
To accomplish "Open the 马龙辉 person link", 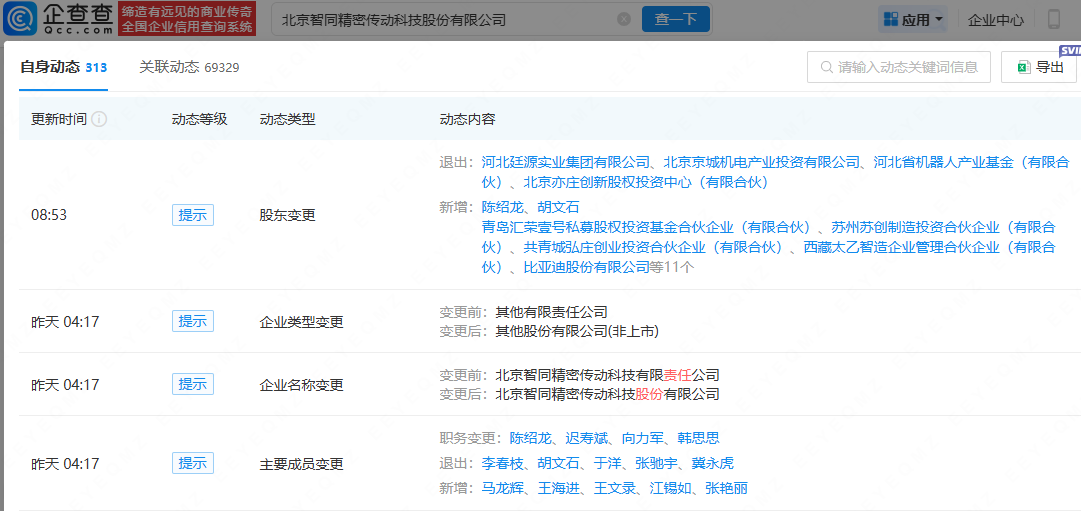I will point(502,488).
